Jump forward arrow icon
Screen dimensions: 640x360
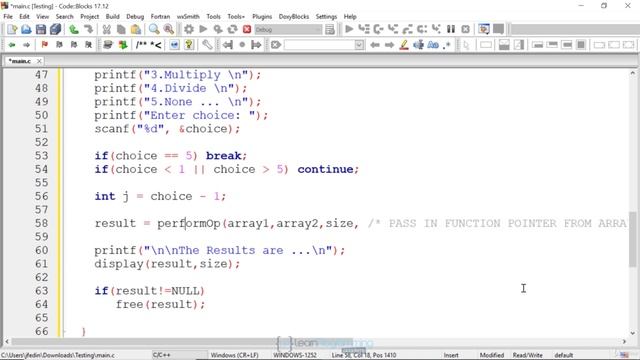(x=26, y=45)
